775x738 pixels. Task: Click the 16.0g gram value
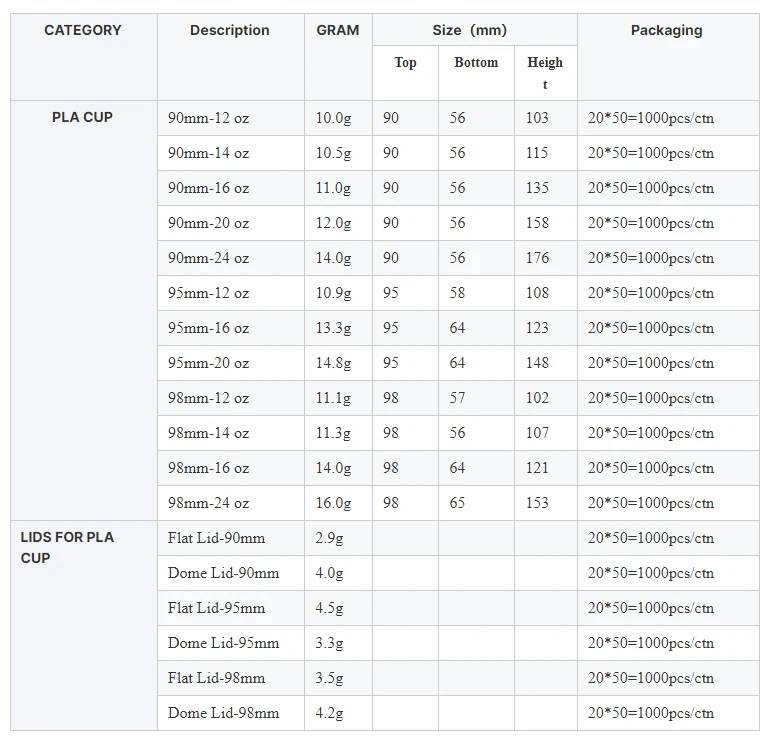click(334, 503)
